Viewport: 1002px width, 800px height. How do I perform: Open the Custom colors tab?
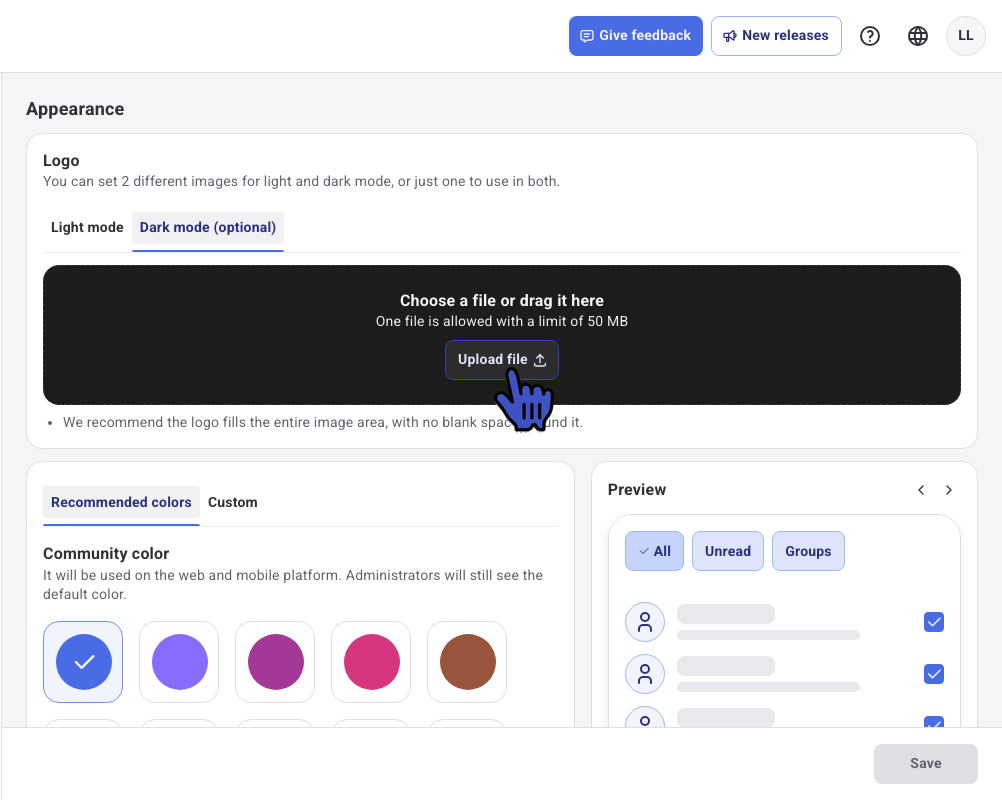point(233,502)
